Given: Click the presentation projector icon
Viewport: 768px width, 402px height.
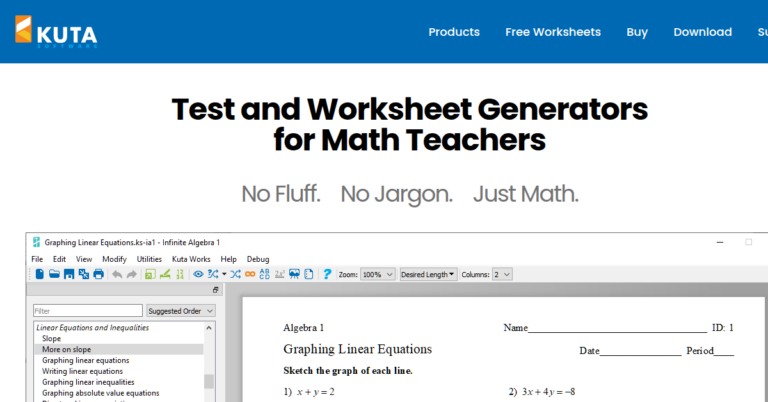Looking at the screenshot, I should coord(294,274).
